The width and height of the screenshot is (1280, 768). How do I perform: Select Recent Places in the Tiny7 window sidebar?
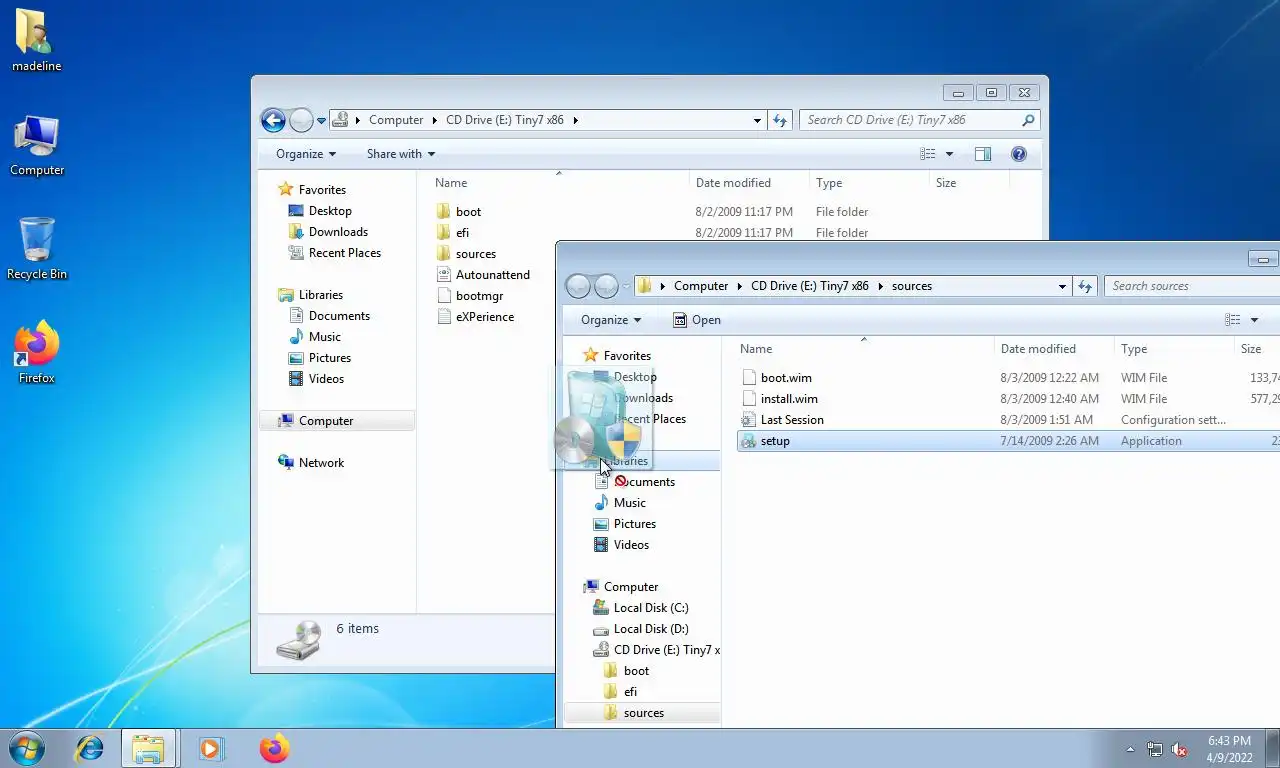coord(344,253)
